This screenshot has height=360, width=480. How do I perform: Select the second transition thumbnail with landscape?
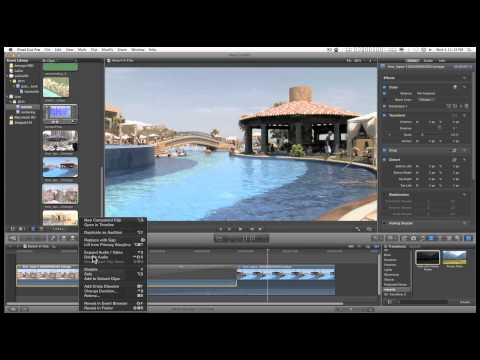click(x=454, y=258)
